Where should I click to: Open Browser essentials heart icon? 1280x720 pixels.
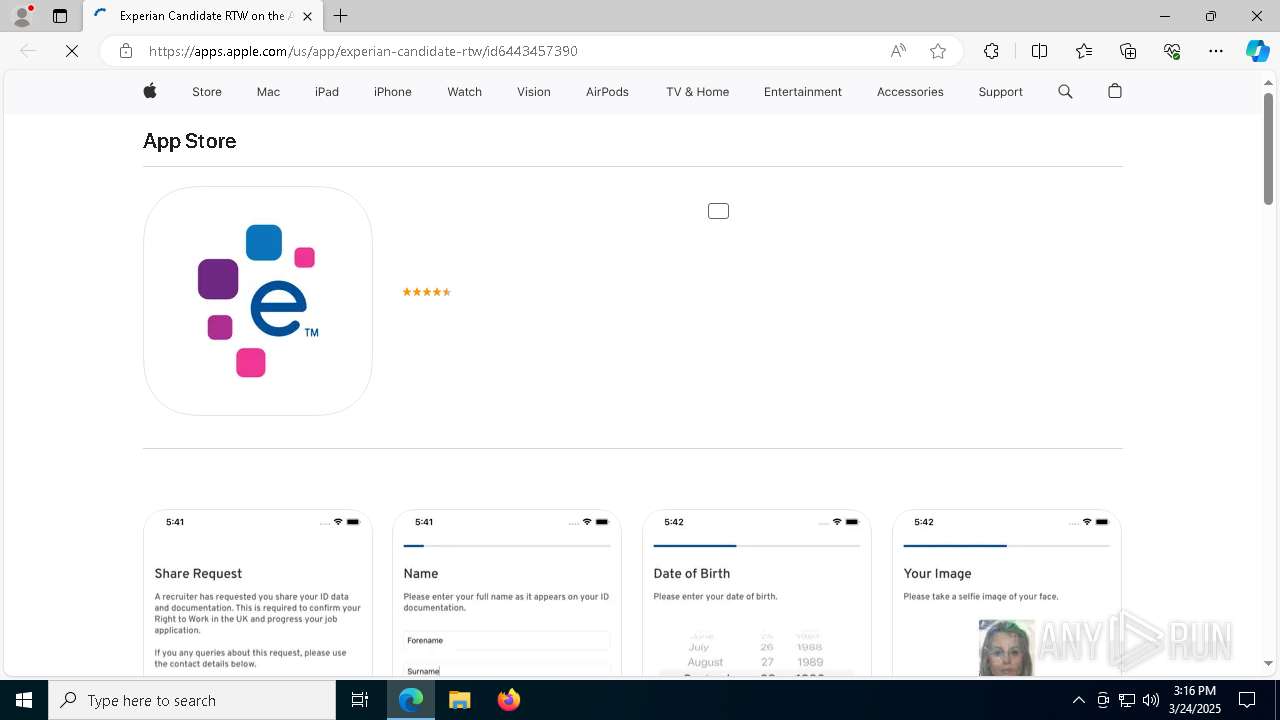pyautogui.click(x=1172, y=51)
